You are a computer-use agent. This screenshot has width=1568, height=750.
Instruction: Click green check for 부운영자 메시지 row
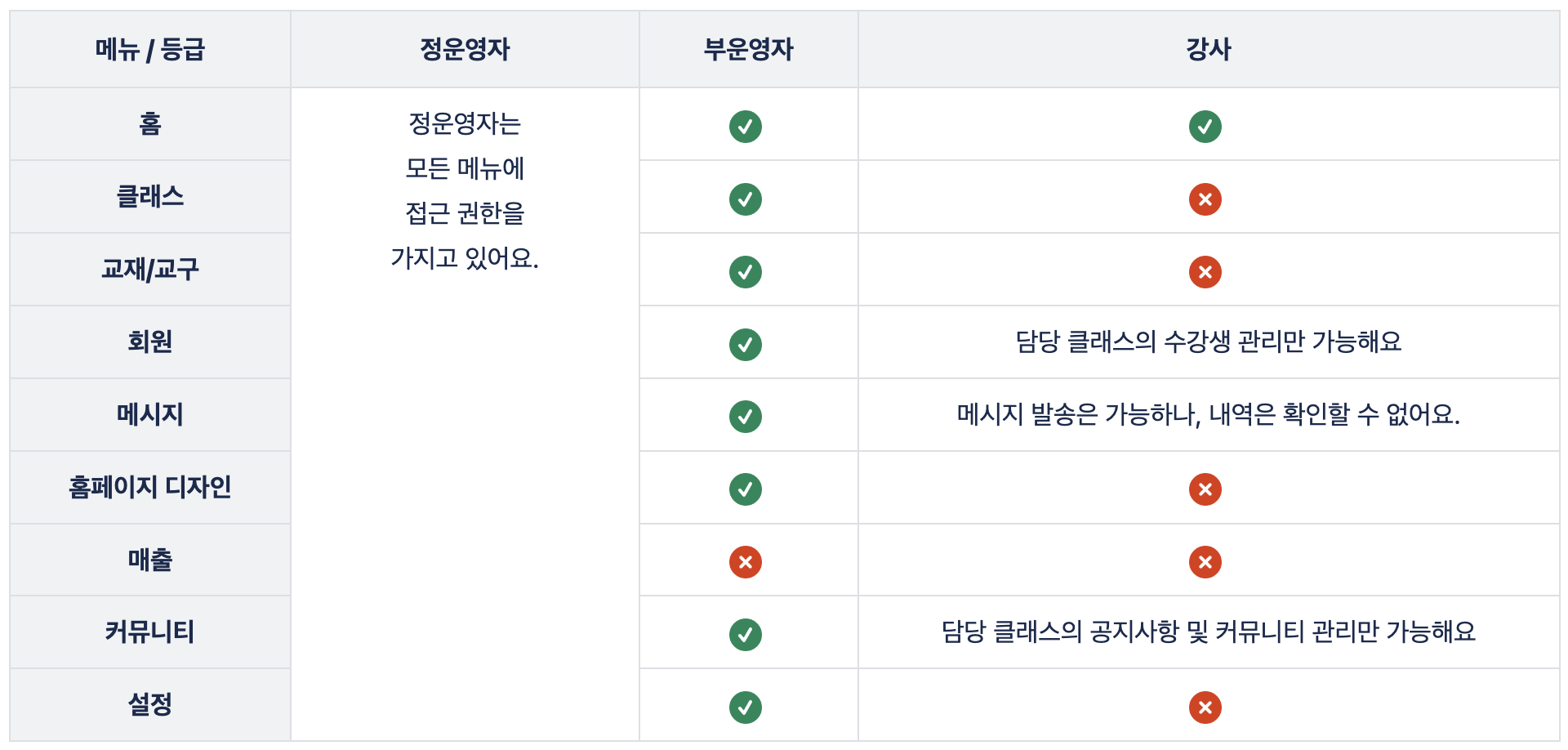click(745, 417)
